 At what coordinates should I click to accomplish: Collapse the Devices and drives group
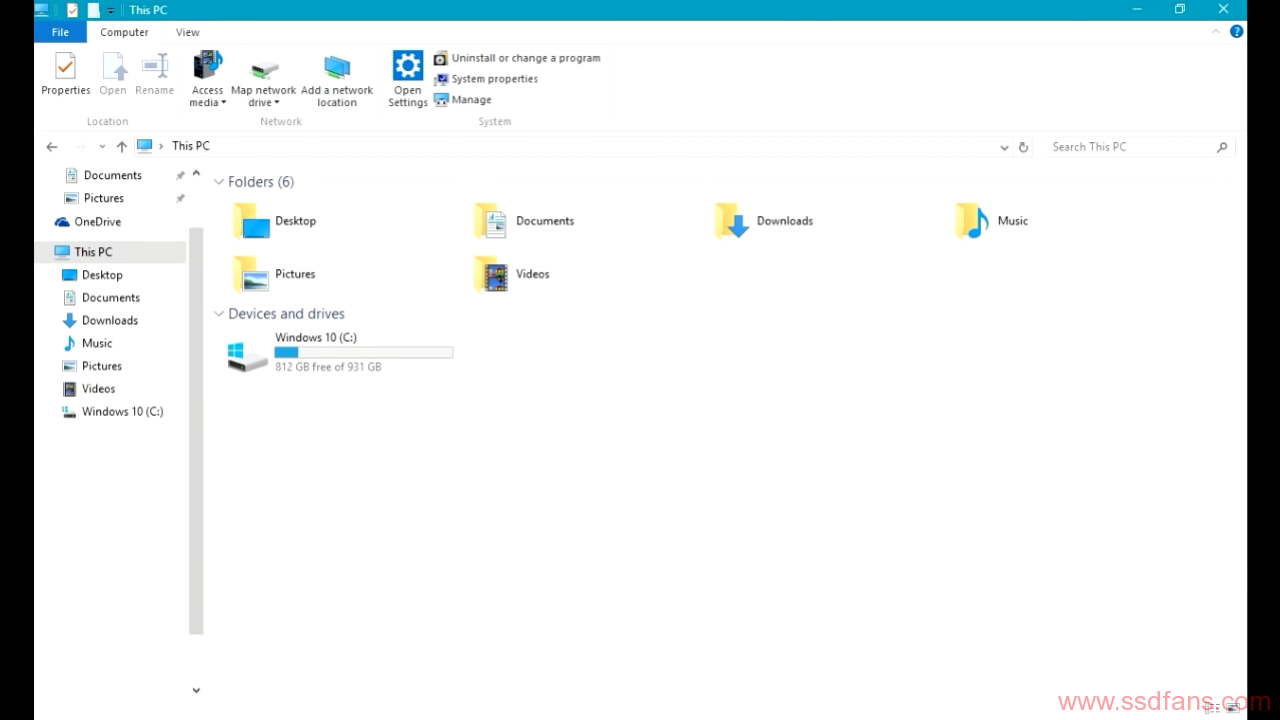pos(219,314)
